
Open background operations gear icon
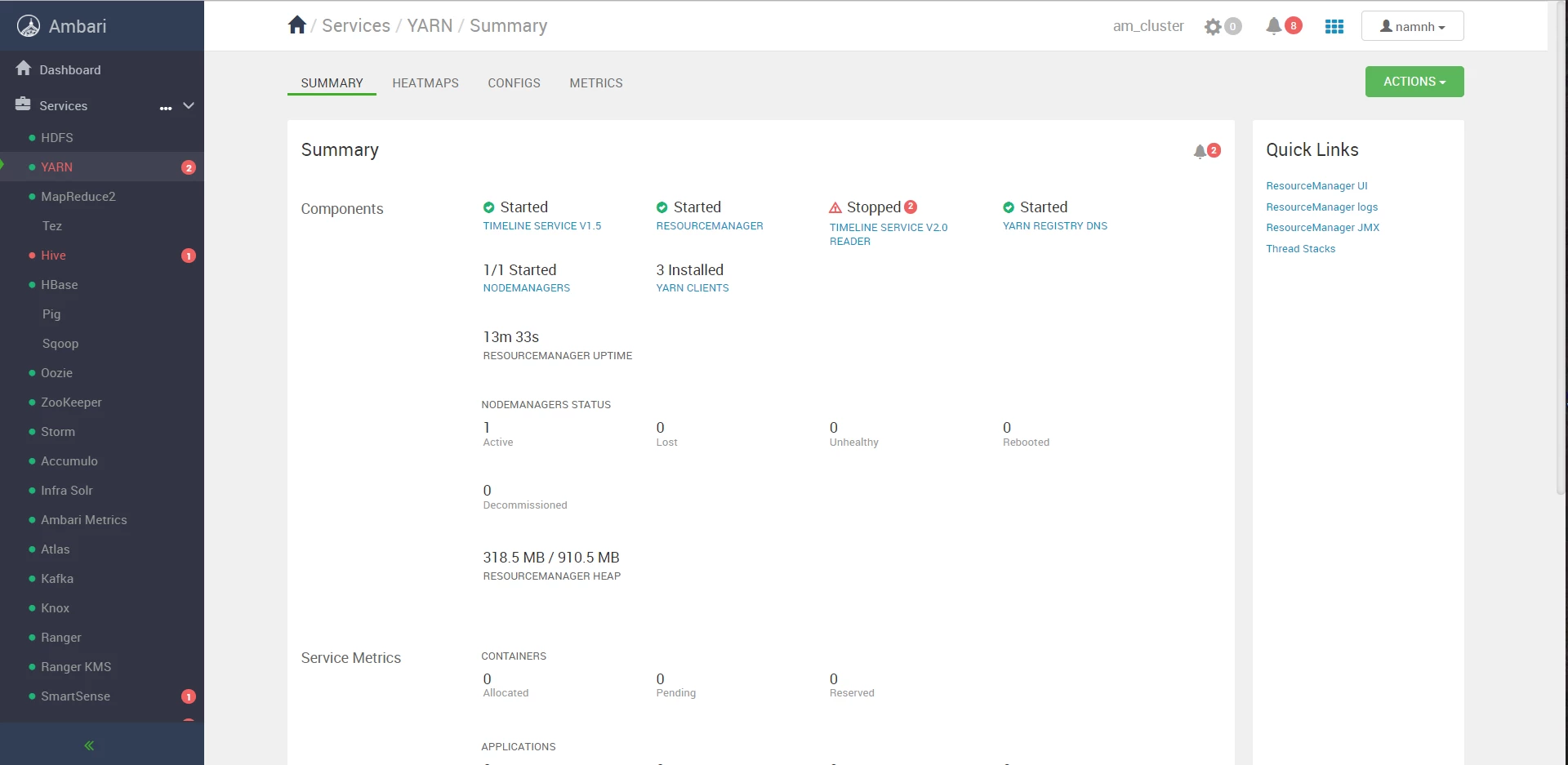[x=1213, y=27]
